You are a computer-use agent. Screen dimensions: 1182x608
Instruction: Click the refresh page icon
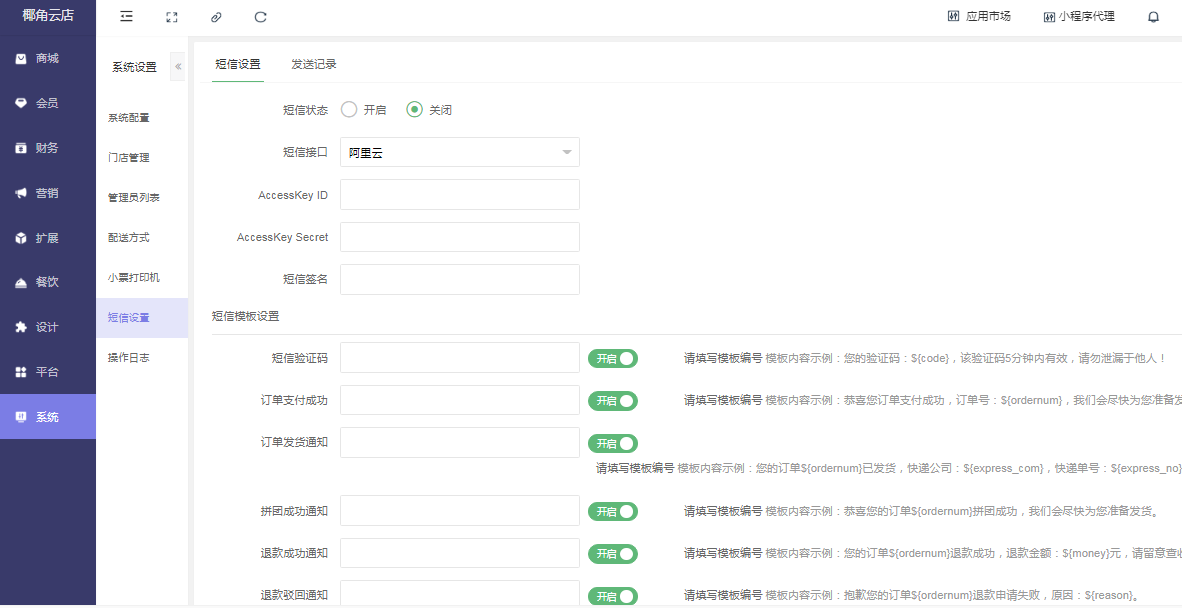point(261,17)
